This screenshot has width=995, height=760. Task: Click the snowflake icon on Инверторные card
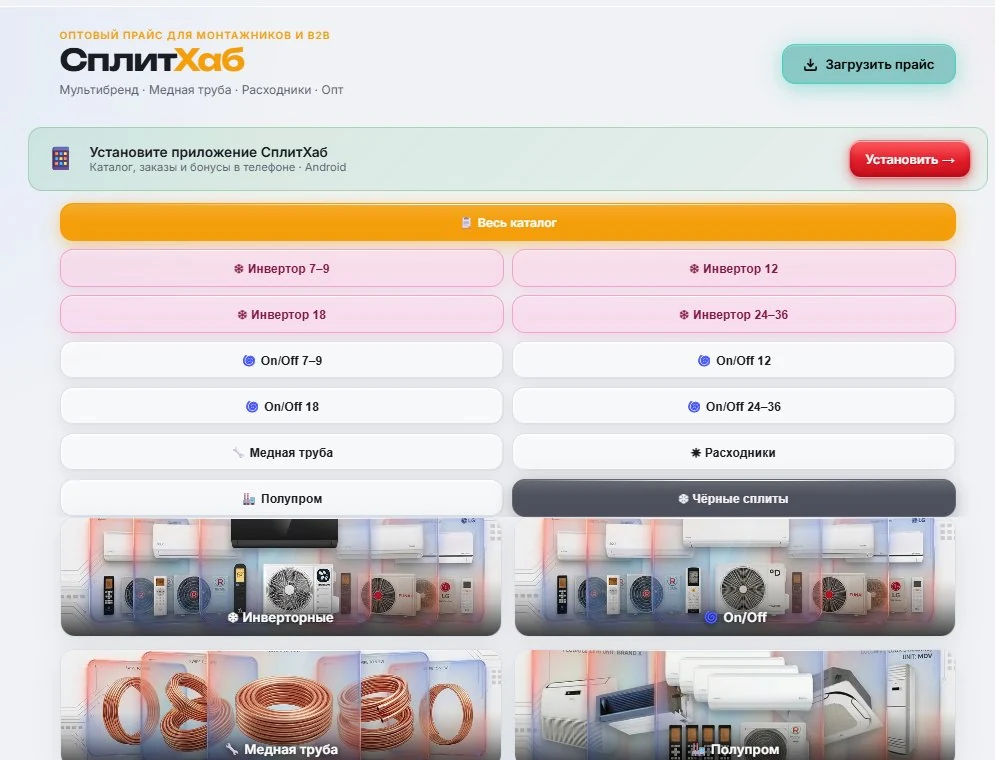pyautogui.click(x=233, y=617)
